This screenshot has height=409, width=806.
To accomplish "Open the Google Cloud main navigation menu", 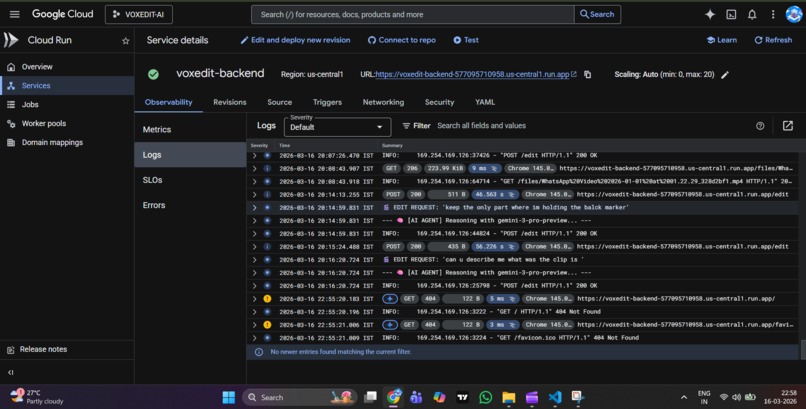I will point(14,14).
